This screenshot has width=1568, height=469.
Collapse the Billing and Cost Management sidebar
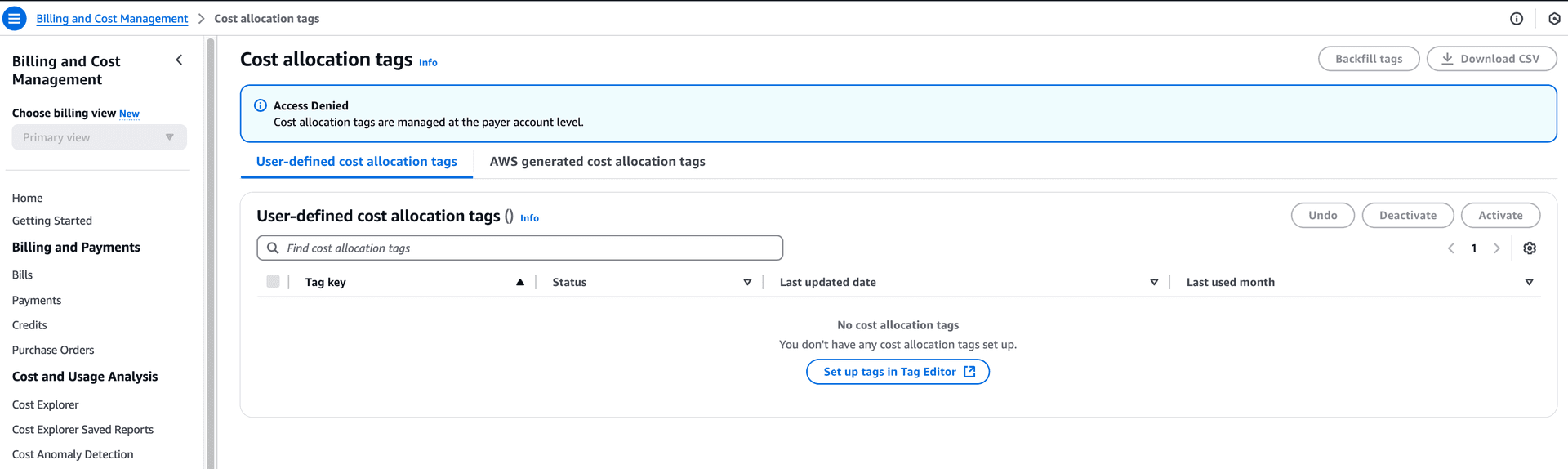click(179, 60)
